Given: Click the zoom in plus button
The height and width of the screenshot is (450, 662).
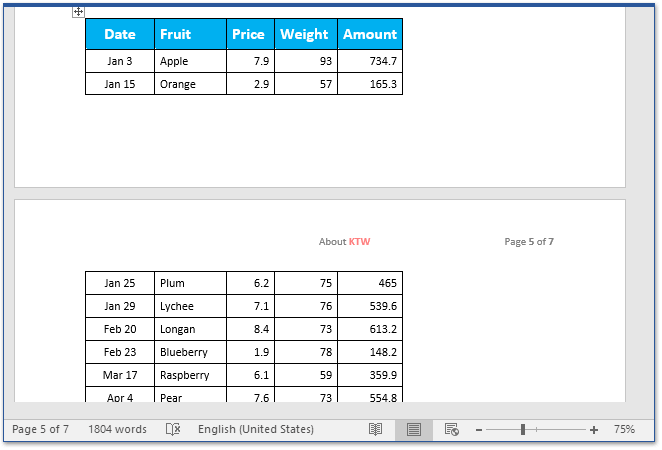Looking at the screenshot, I should (x=594, y=429).
